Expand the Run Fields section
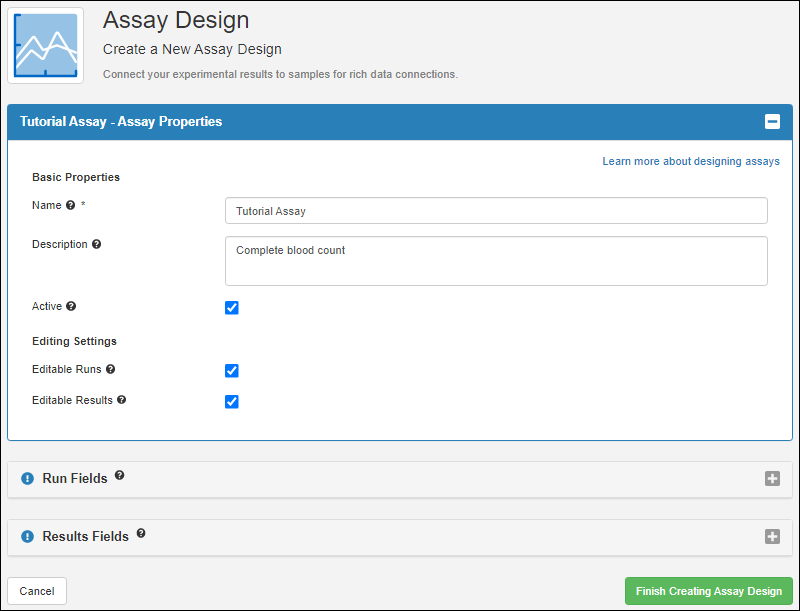The width and height of the screenshot is (800, 611). click(772, 479)
